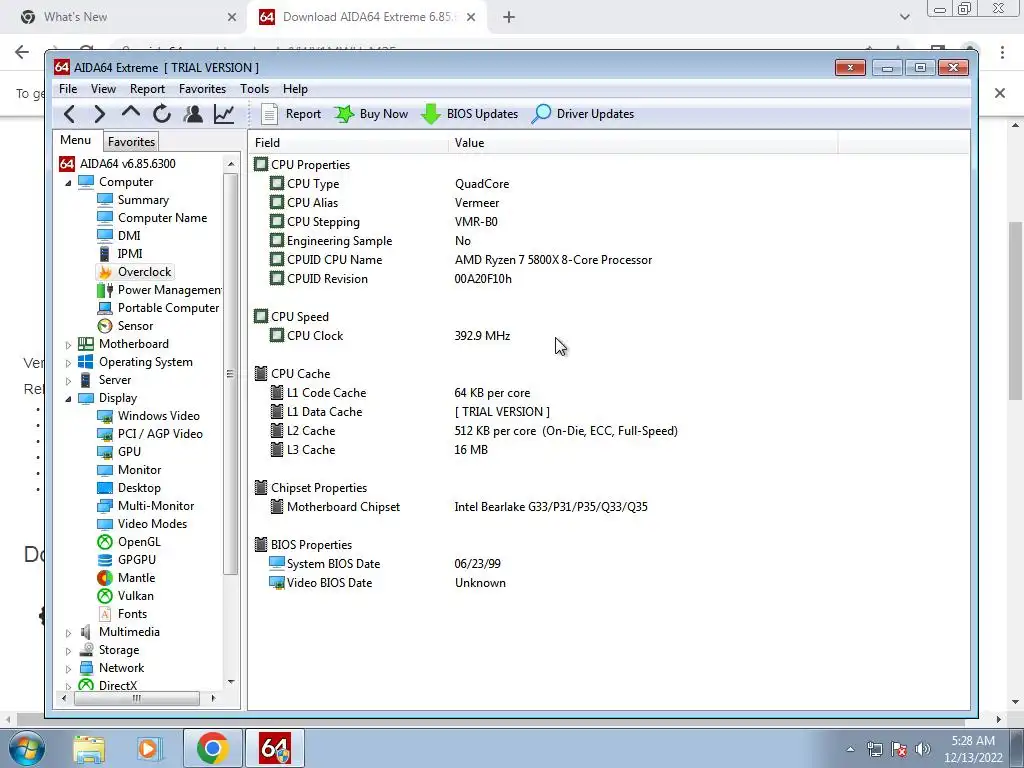Open the Windows Start menu orb
Screen dimensions: 1024x768
pyautogui.click(x=27, y=748)
